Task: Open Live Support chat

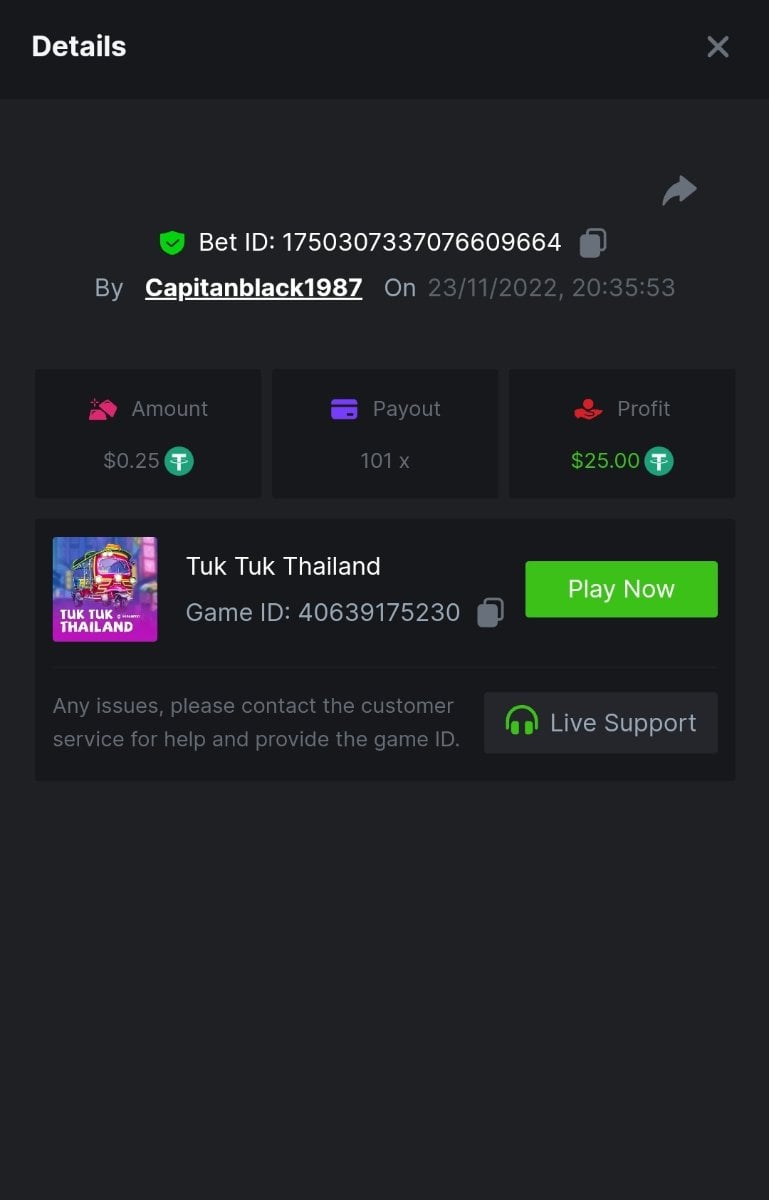Action: click(601, 722)
